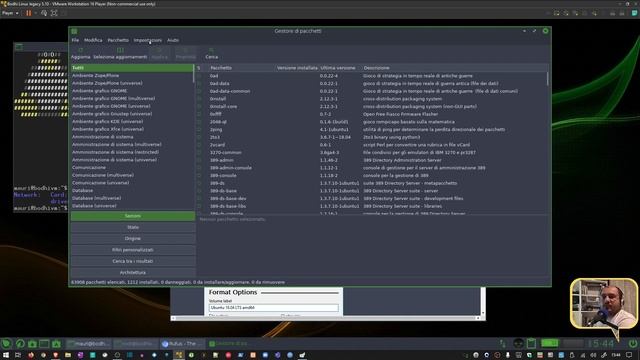640x360 pixels.
Task: Click the Bodhi shelf clipboard icon
Action: click(531, 344)
